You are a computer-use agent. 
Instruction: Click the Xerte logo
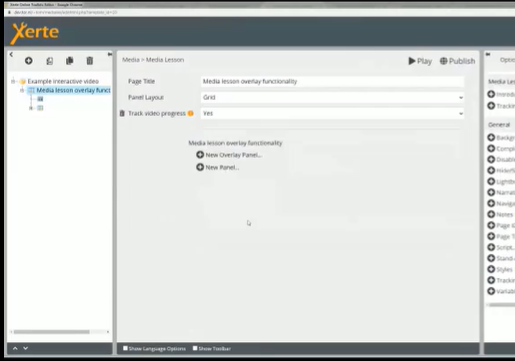35,33
